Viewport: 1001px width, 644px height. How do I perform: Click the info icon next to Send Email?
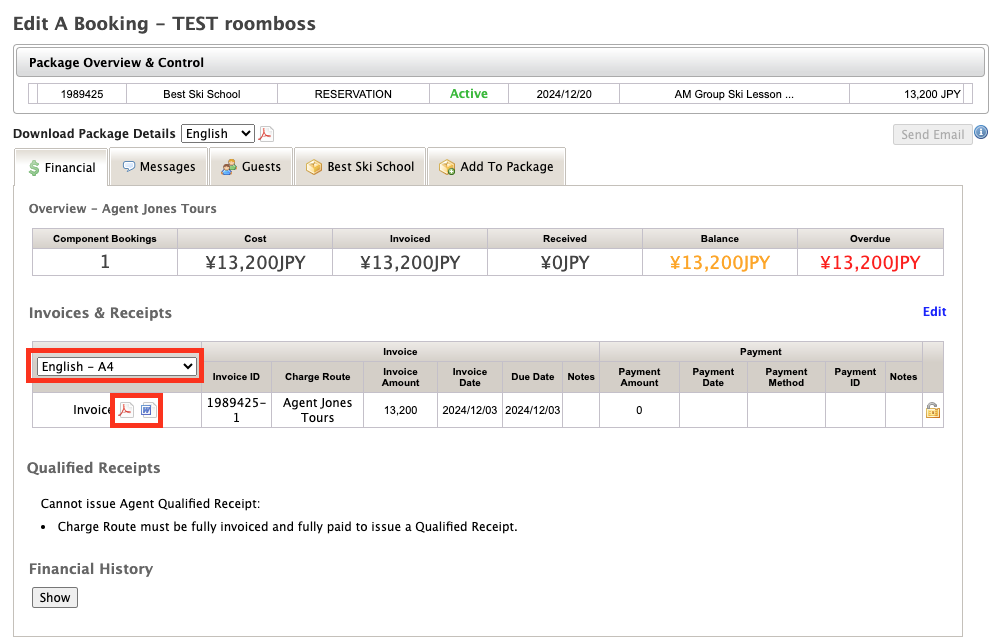pos(981,133)
